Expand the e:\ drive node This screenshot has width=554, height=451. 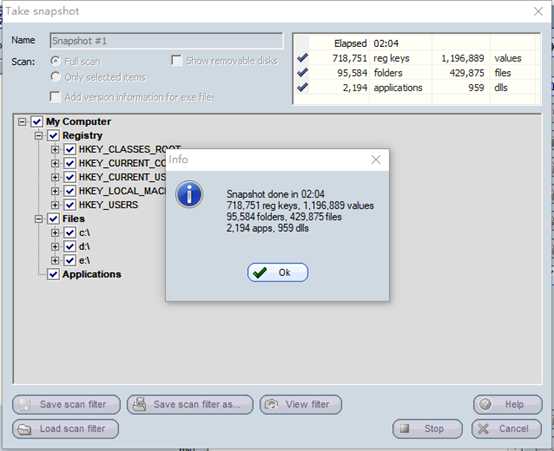pyautogui.click(x=55, y=261)
